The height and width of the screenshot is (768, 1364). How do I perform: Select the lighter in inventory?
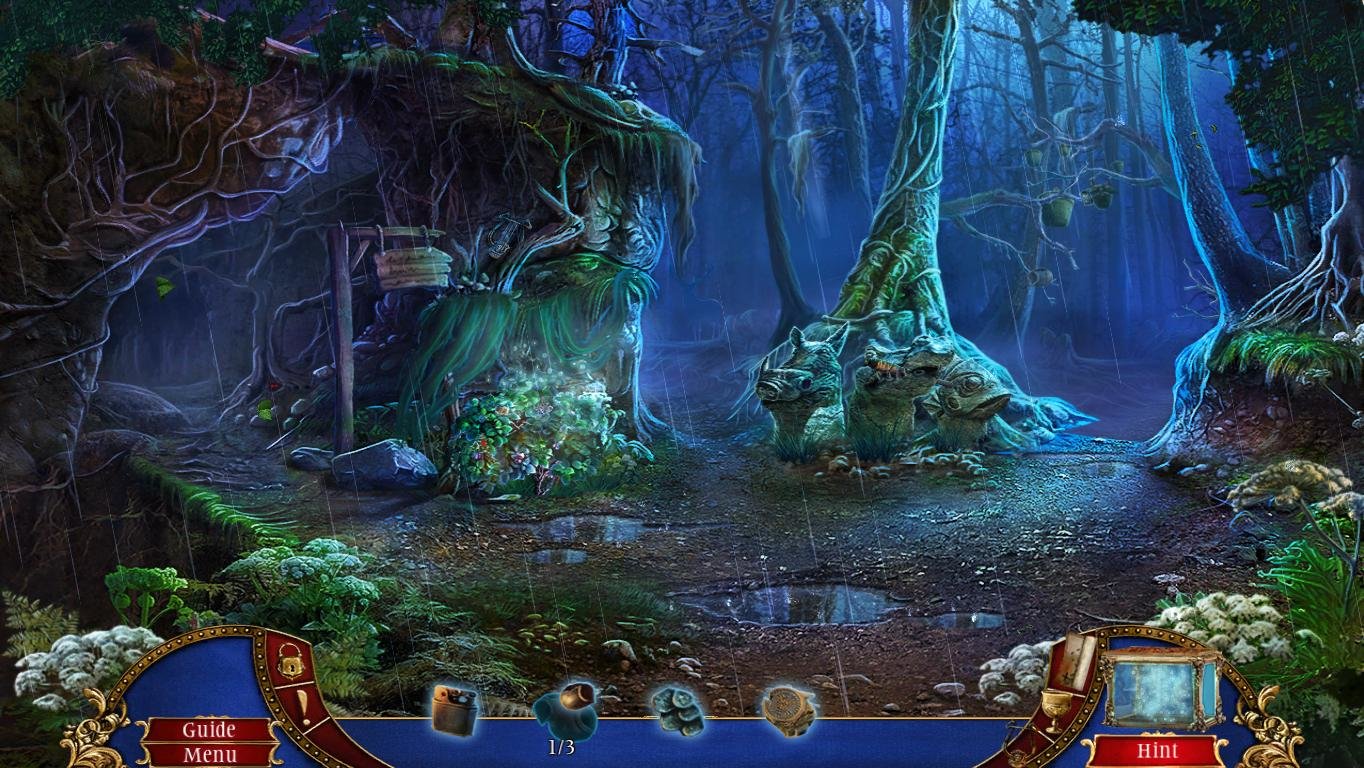coord(454,711)
